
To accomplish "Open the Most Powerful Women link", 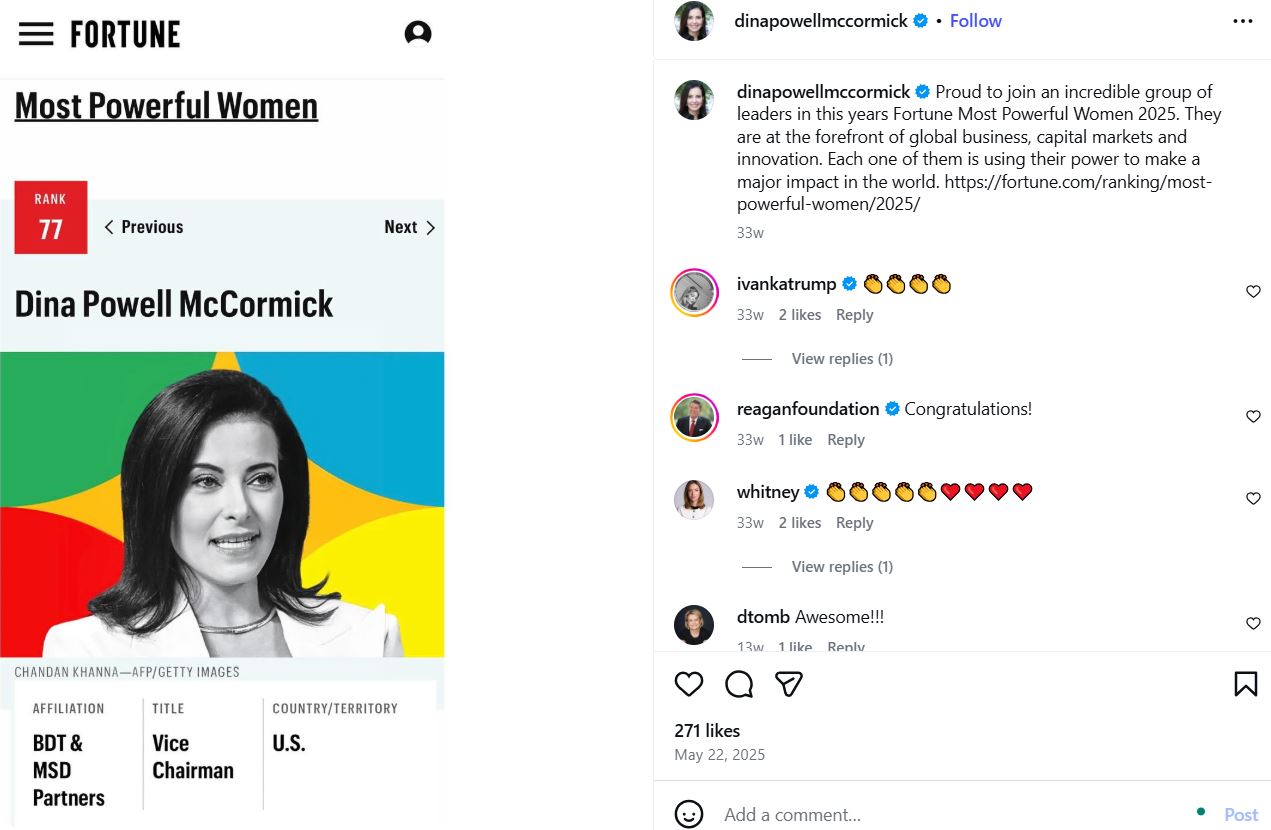I will pyautogui.click(x=166, y=106).
